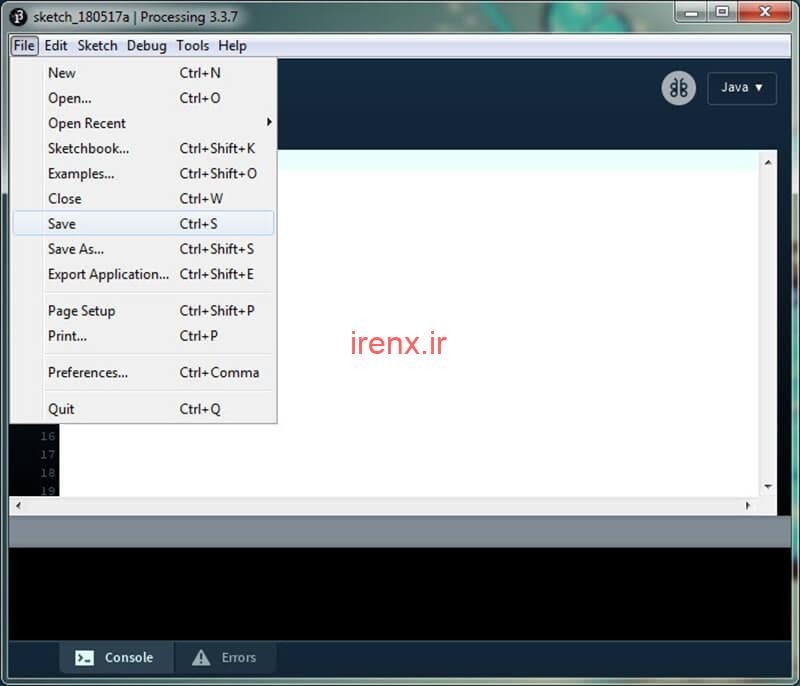Maximize the Processing window
Screen dimensions: 800x686
click(x=722, y=13)
